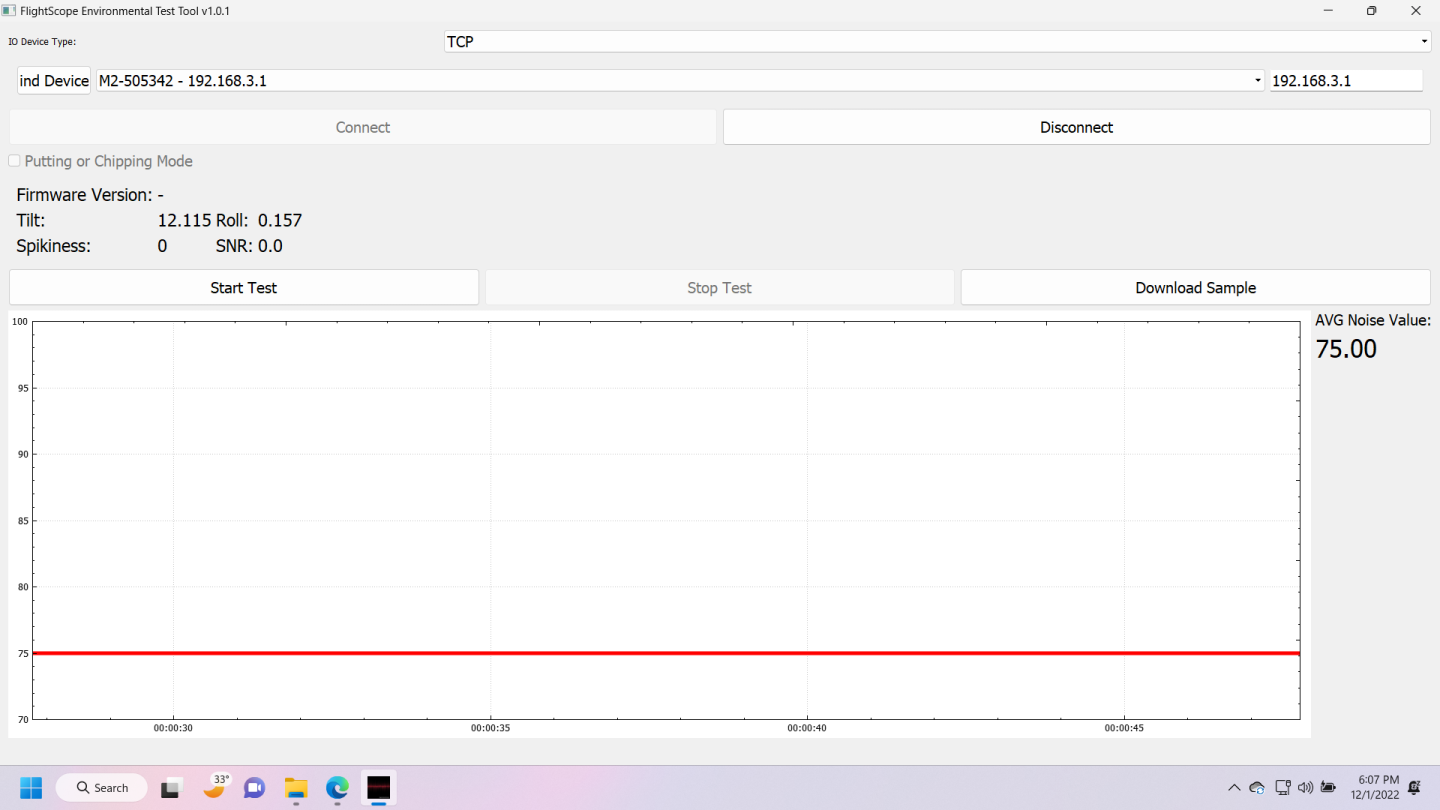The height and width of the screenshot is (810, 1440).
Task: Show hidden system tray icons chevron
Action: (1234, 788)
